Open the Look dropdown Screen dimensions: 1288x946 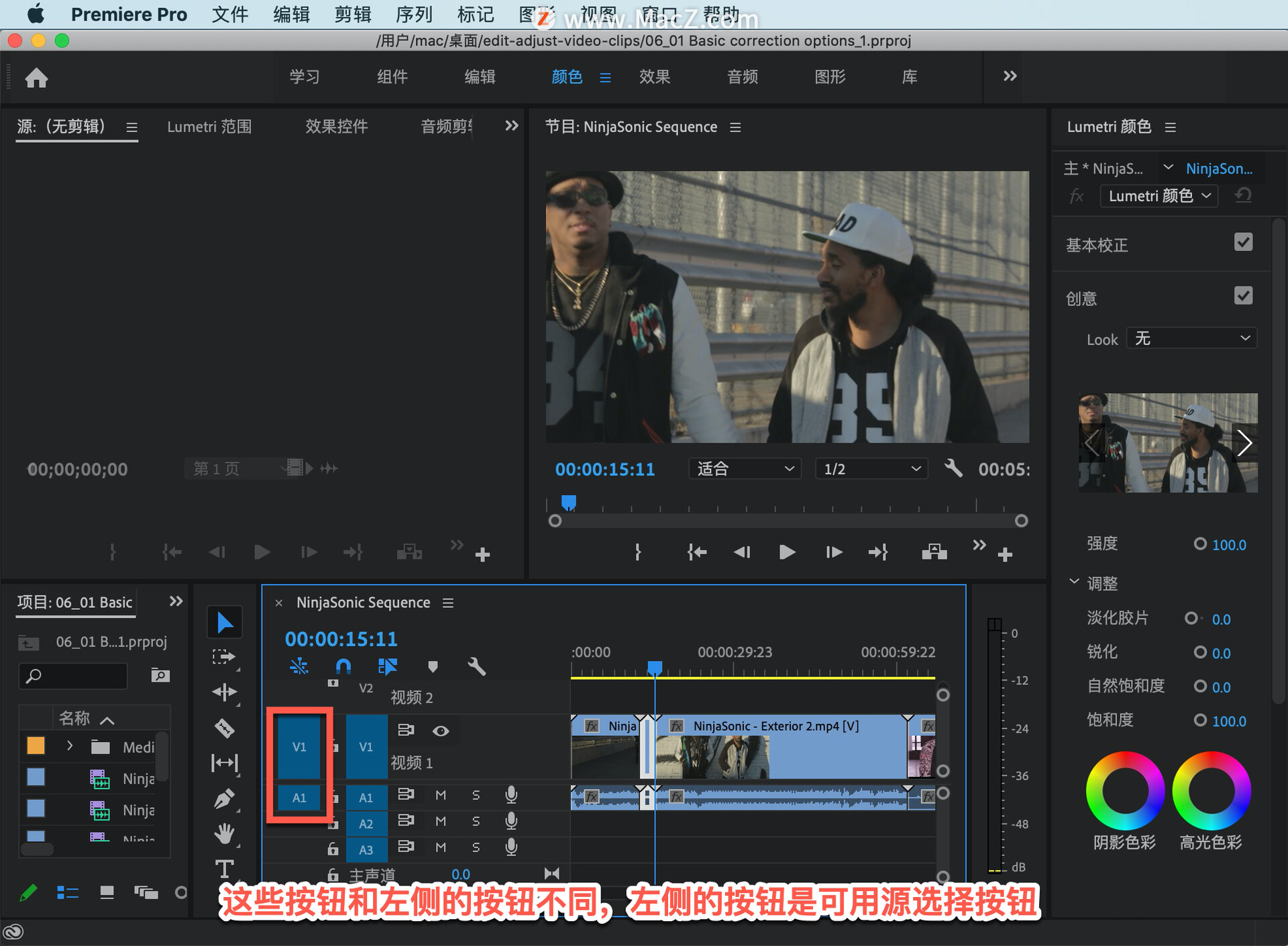(1191, 339)
